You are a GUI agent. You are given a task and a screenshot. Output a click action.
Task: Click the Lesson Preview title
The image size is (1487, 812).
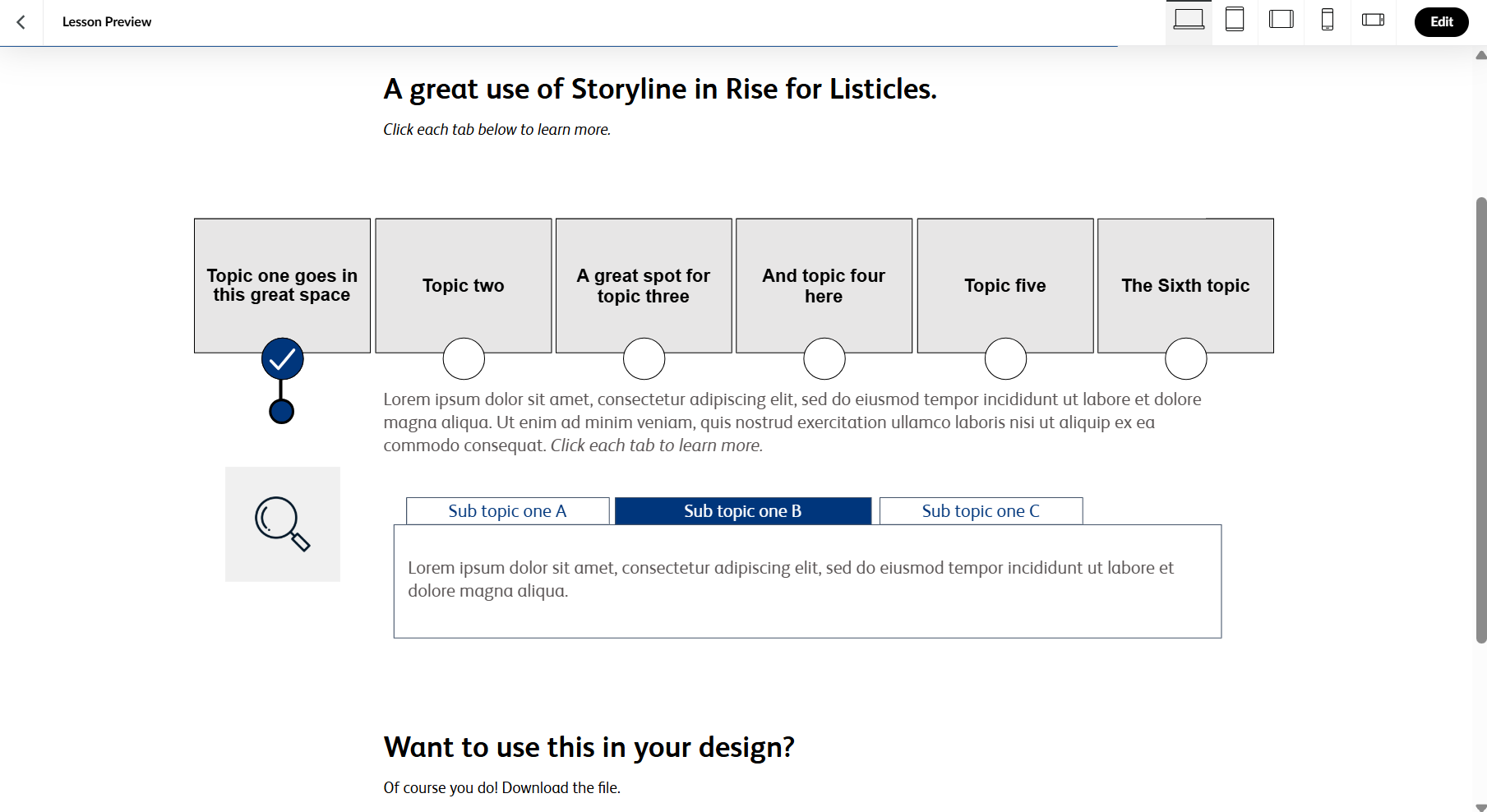tap(106, 22)
